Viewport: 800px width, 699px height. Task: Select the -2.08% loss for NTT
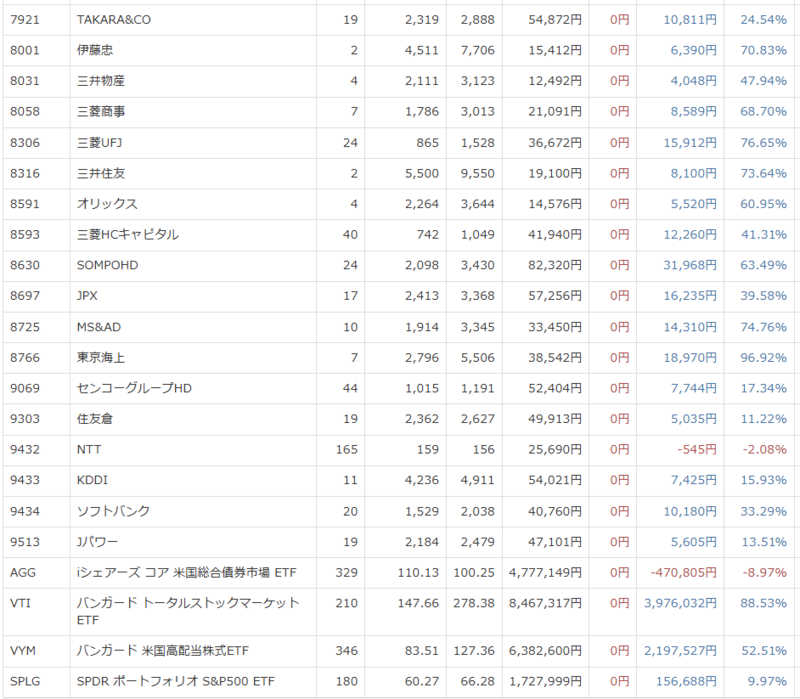[x=765, y=450]
